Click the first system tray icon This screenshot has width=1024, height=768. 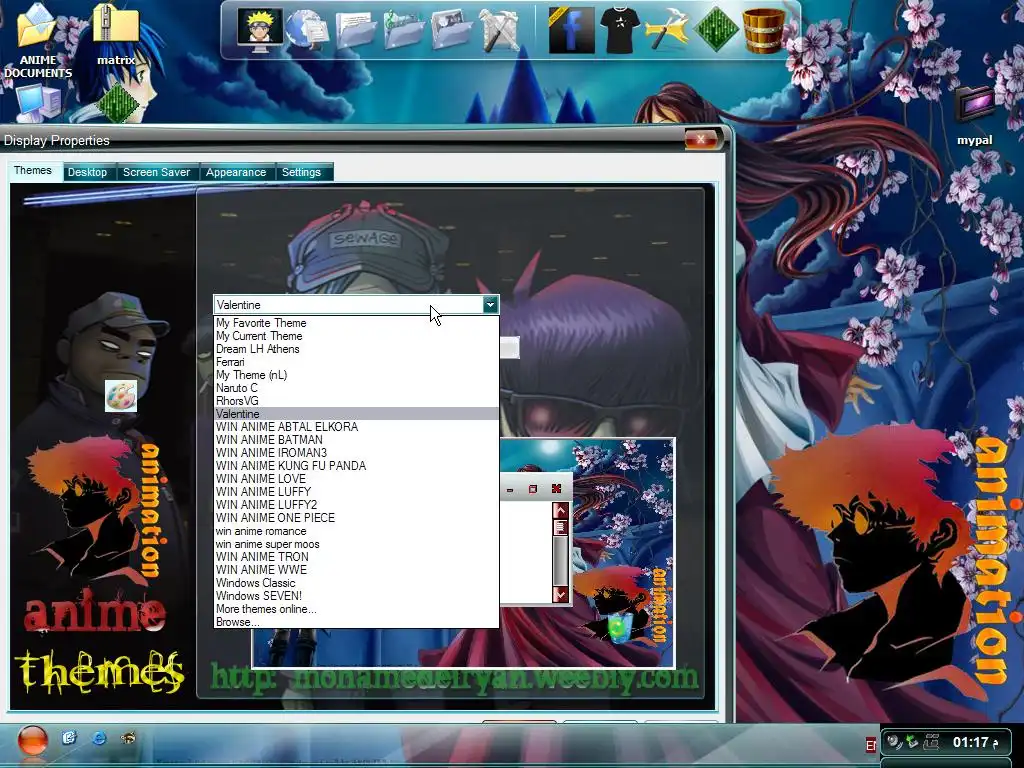894,742
